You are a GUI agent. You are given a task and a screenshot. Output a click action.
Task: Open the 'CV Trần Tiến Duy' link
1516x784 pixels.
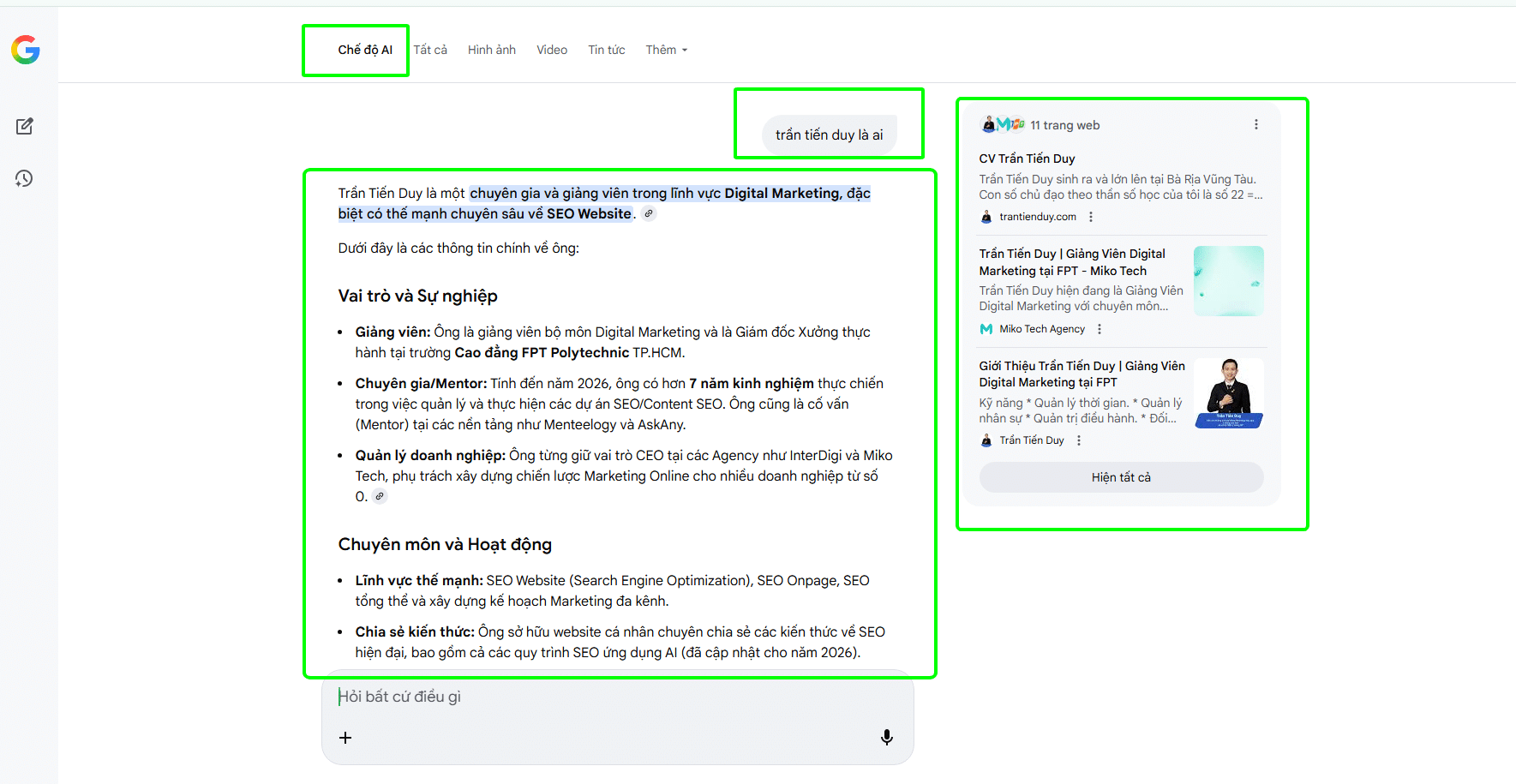1027,158
